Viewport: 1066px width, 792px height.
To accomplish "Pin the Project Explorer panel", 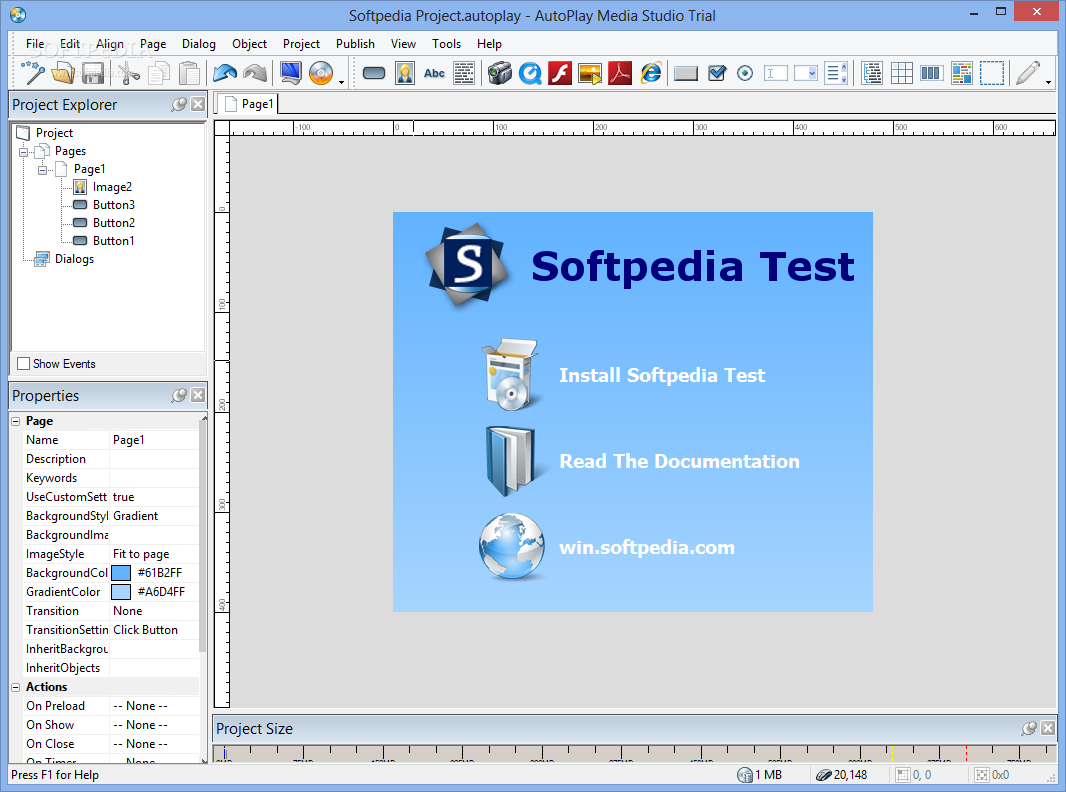I will pyautogui.click(x=179, y=104).
